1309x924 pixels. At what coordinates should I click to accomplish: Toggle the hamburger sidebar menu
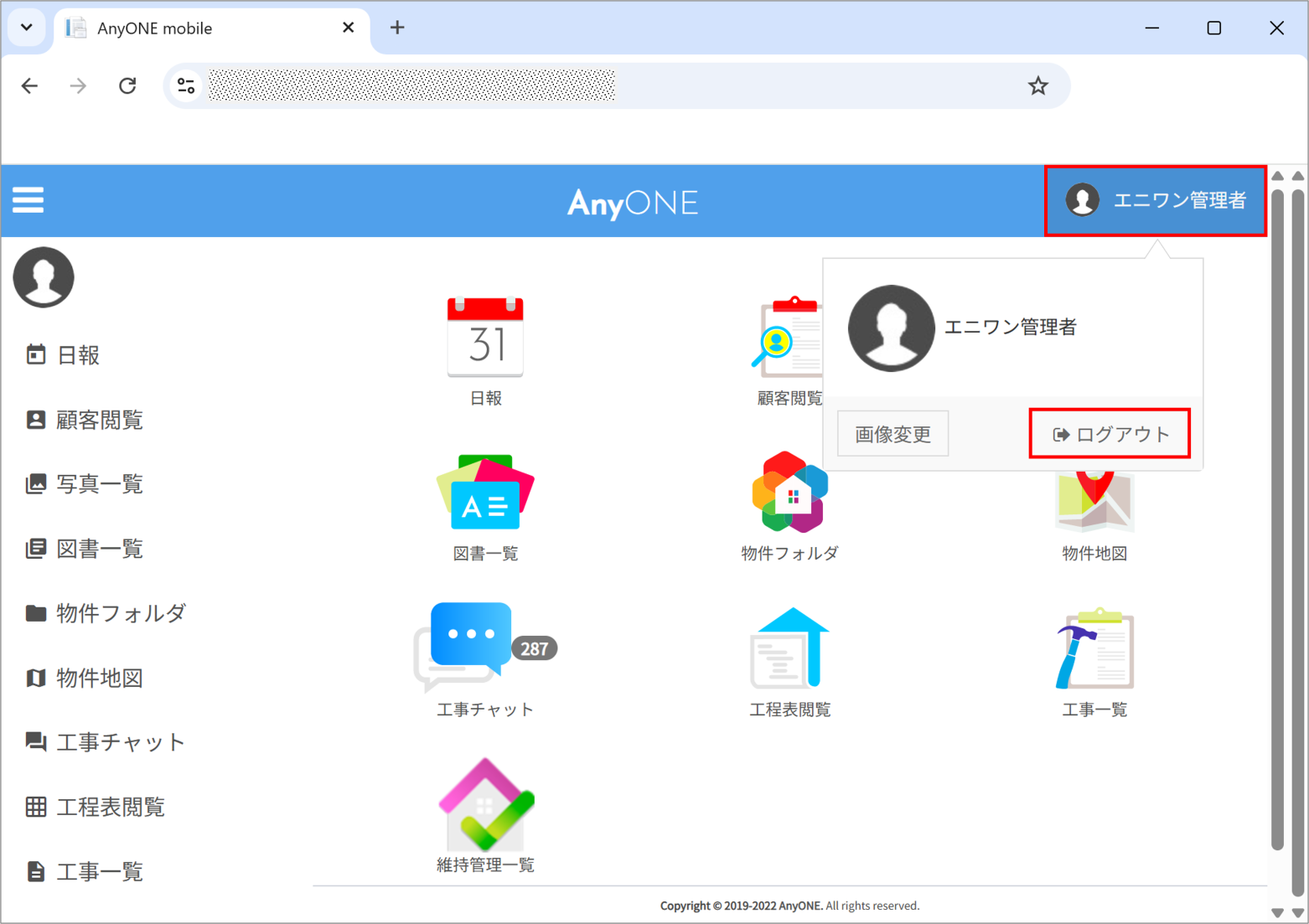(x=28, y=200)
